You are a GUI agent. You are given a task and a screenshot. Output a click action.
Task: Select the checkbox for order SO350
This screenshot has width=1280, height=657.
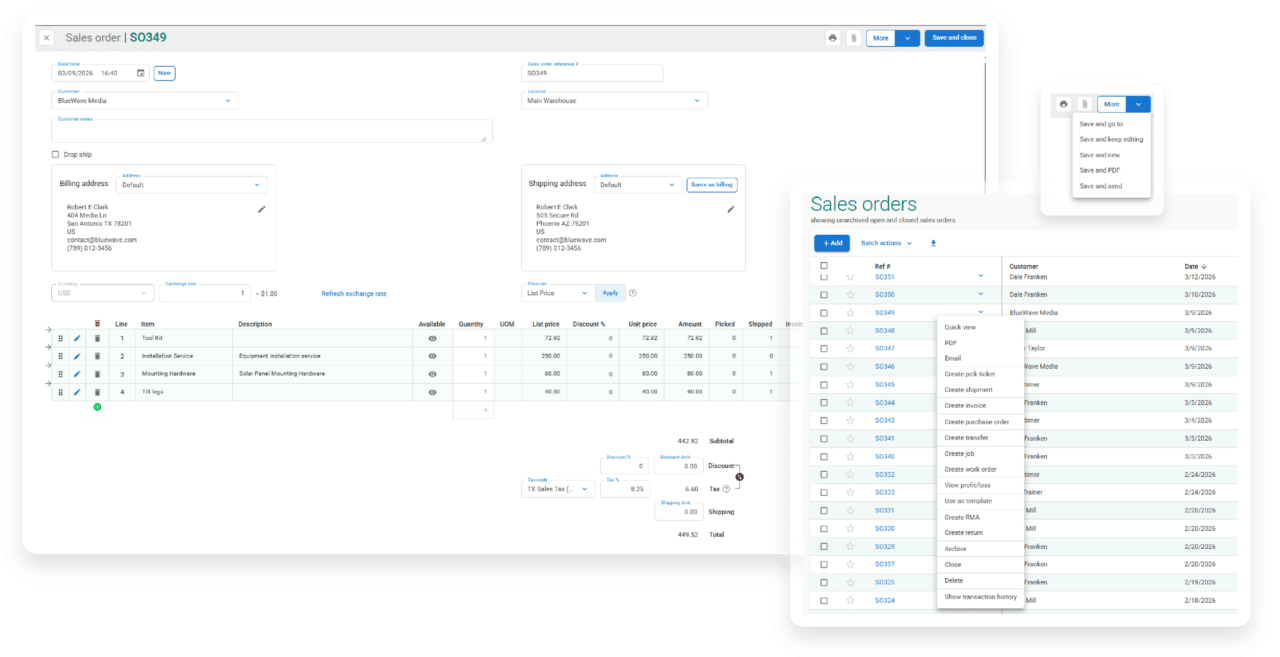click(x=824, y=295)
